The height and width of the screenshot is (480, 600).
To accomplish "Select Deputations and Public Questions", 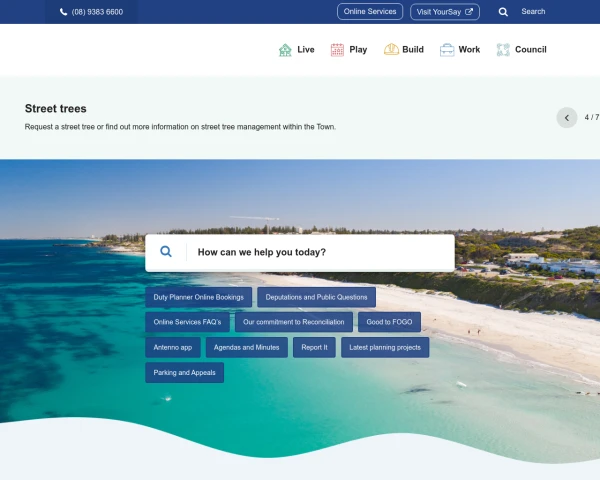I will pyautogui.click(x=316, y=297).
